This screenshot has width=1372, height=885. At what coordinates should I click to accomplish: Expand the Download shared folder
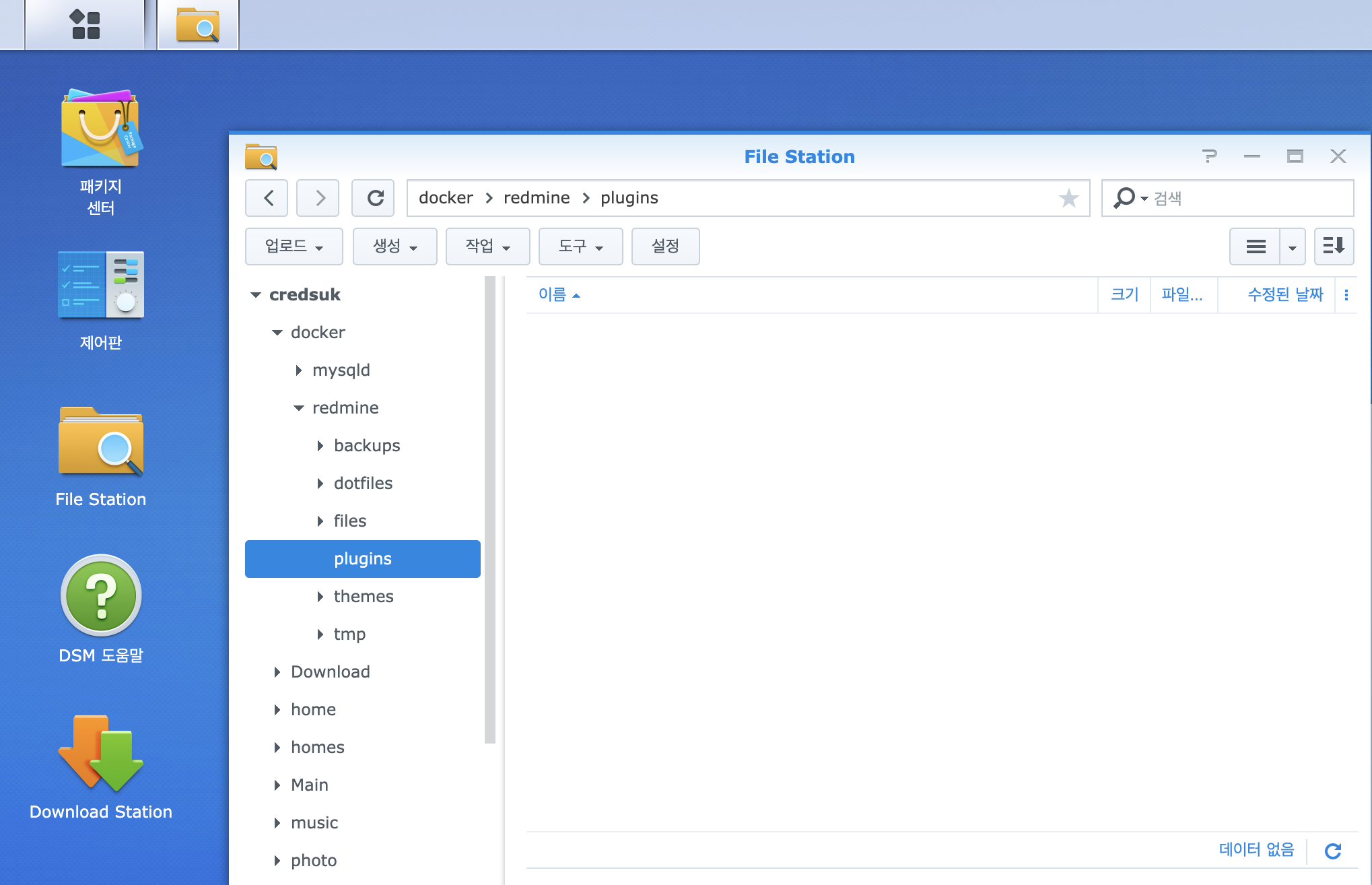277,672
